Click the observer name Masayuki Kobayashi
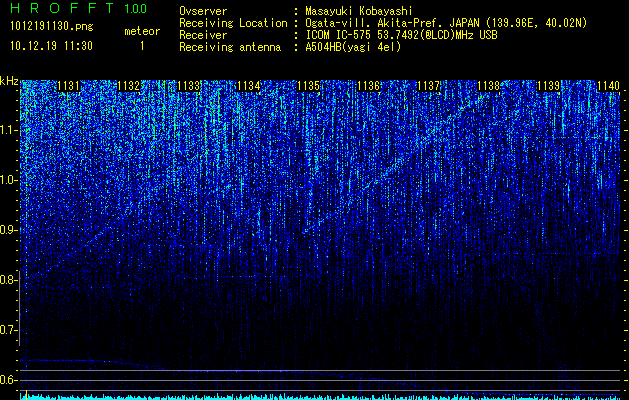 (359, 11)
